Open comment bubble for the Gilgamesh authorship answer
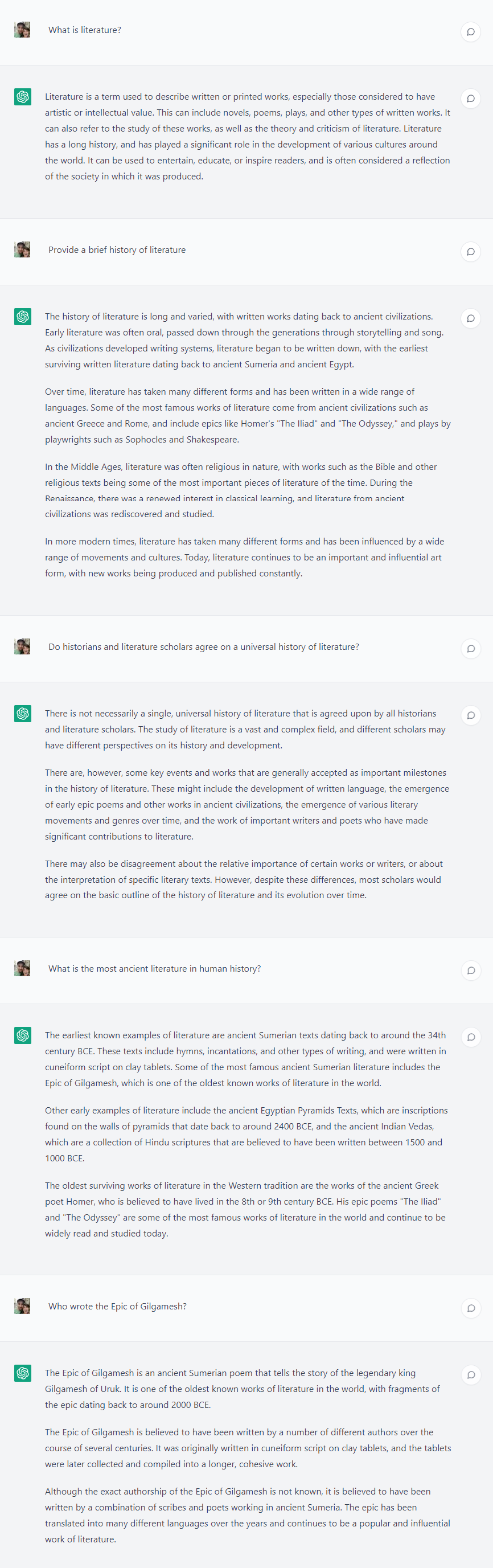Image resolution: width=493 pixels, height=1568 pixels. point(470,1375)
